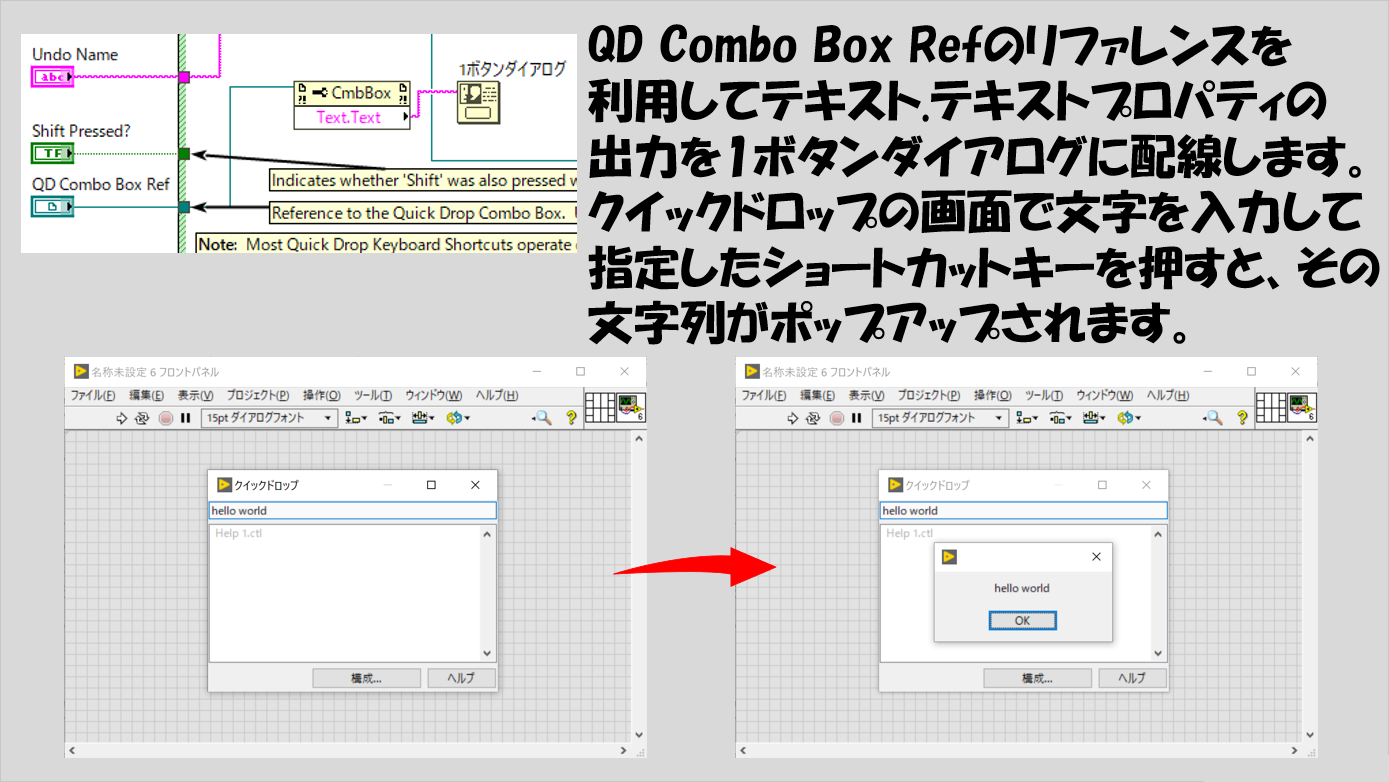
Task: Click Run arrow in window without OK popup
Action: click(x=122, y=418)
